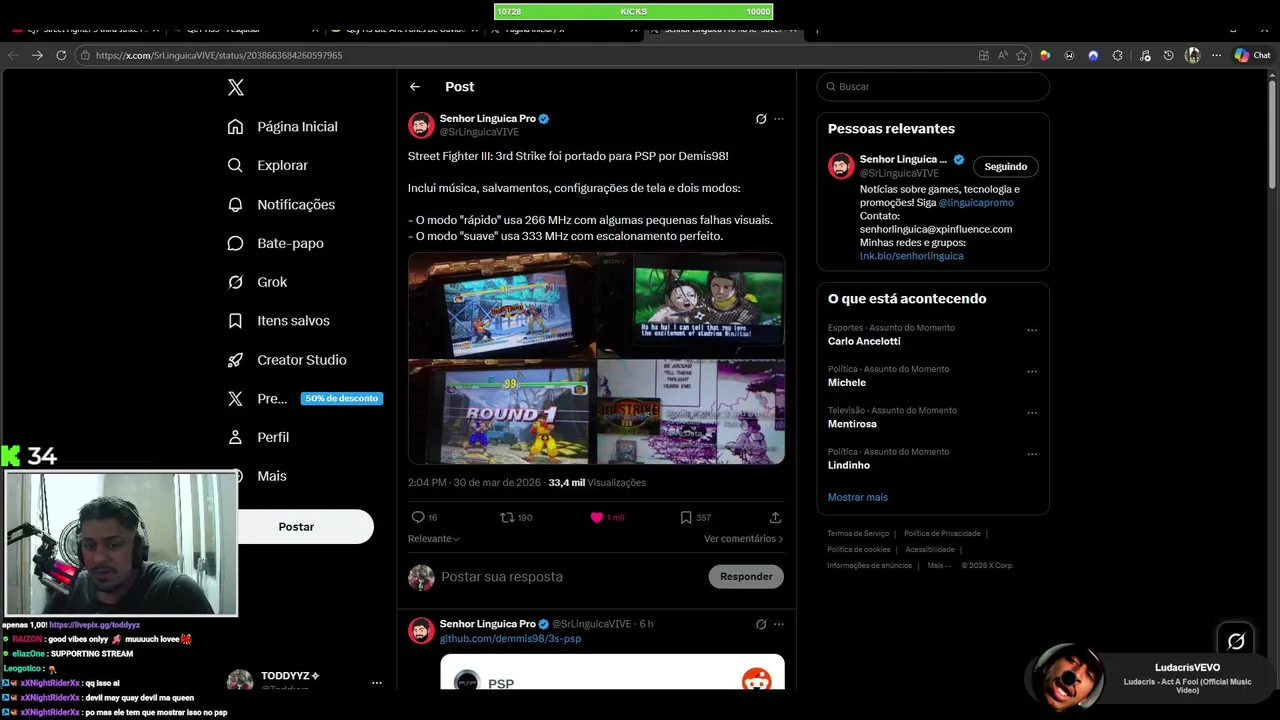Click Ver comentários link

tap(743, 539)
